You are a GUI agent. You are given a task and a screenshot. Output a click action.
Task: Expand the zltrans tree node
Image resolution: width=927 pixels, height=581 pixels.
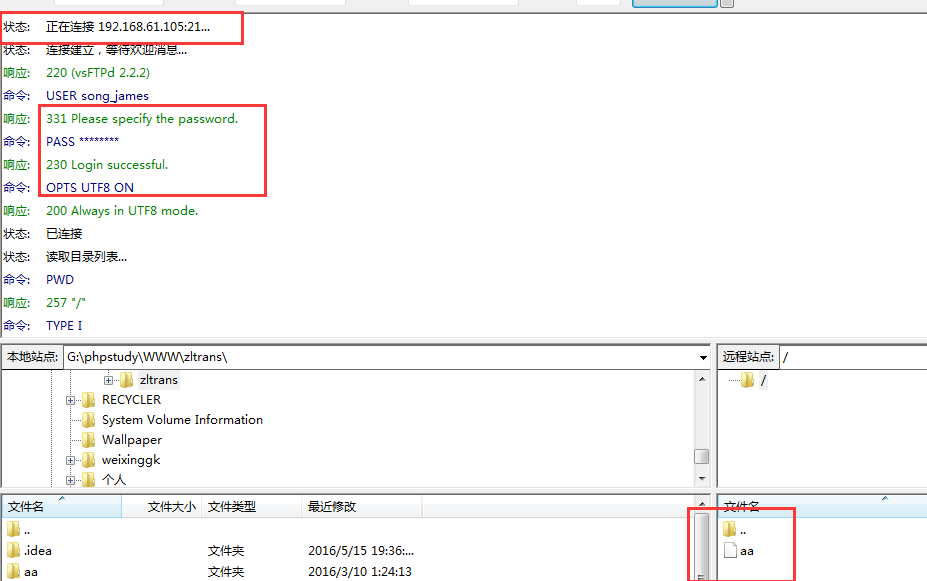click(x=108, y=380)
